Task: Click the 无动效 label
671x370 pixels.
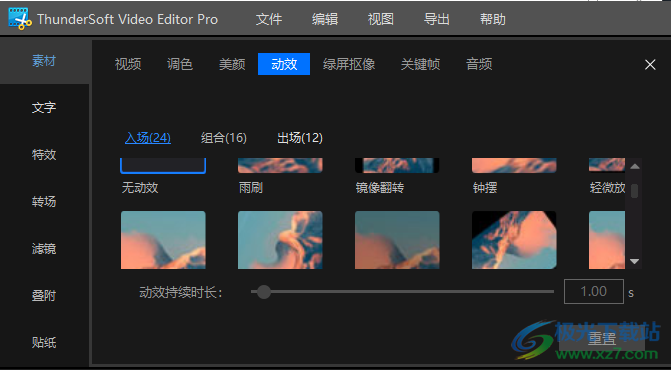Action: pyautogui.click(x=140, y=188)
